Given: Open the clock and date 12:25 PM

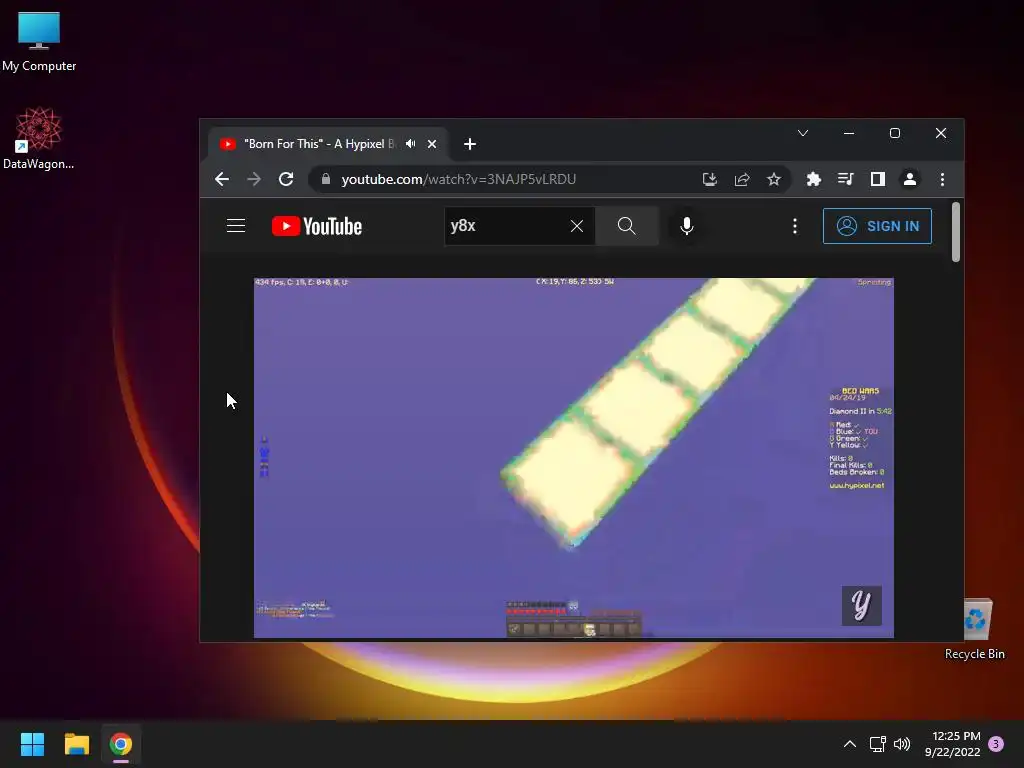Looking at the screenshot, I should 953,744.
